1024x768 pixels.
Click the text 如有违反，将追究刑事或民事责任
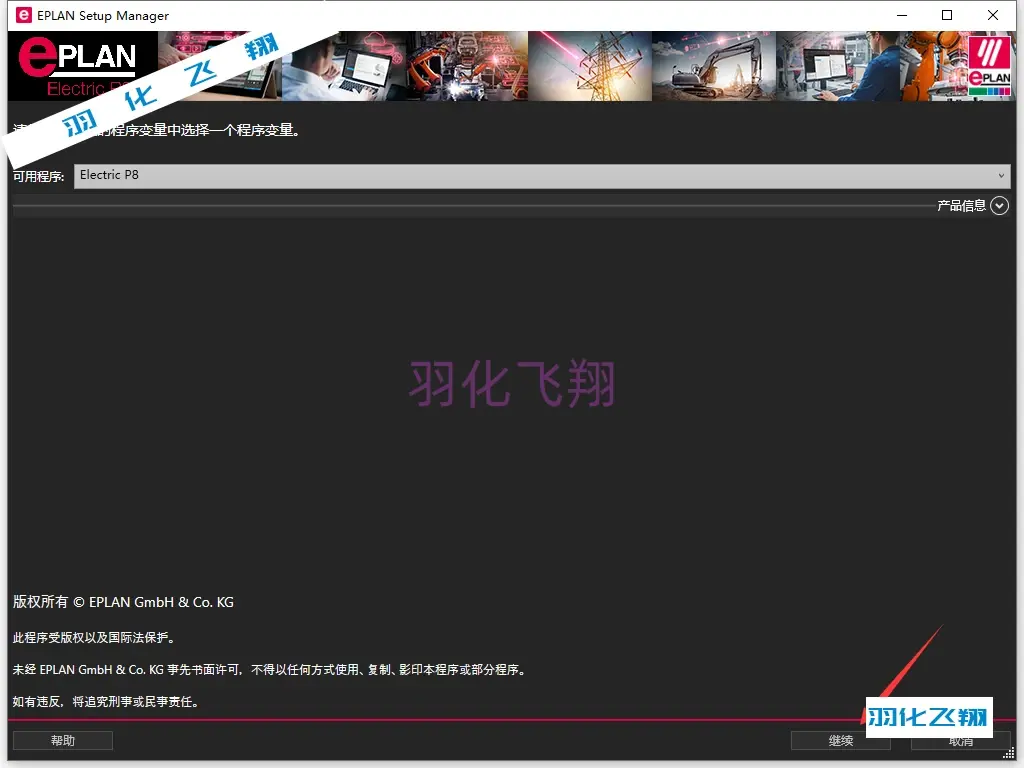[x=106, y=701]
